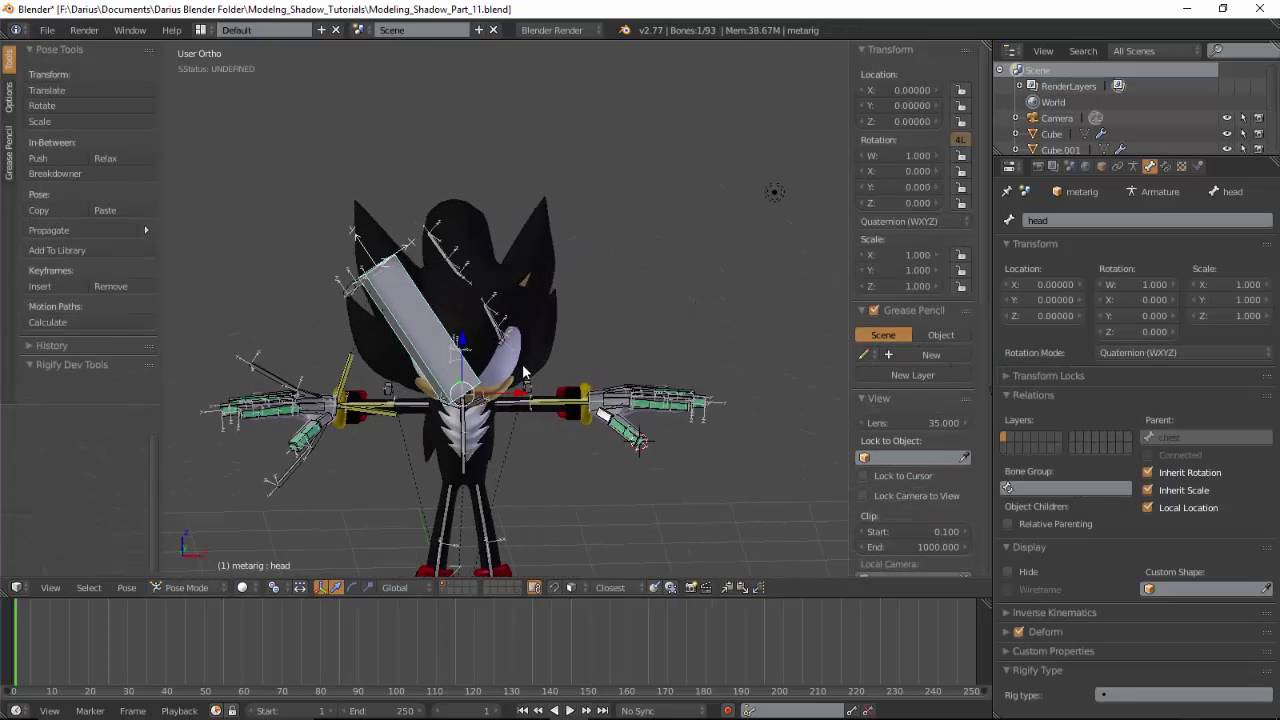Open the Closest snap target dropdown
The width and height of the screenshot is (1280, 720).
click(617, 588)
